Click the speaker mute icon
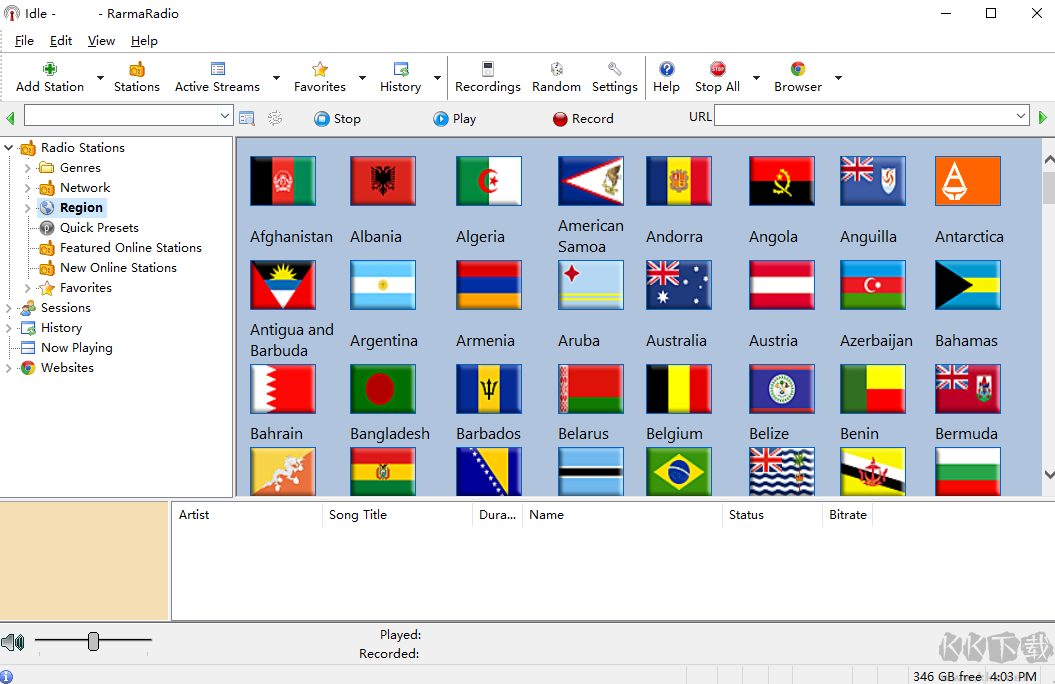The height and width of the screenshot is (684, 1055). click(13, 642)
